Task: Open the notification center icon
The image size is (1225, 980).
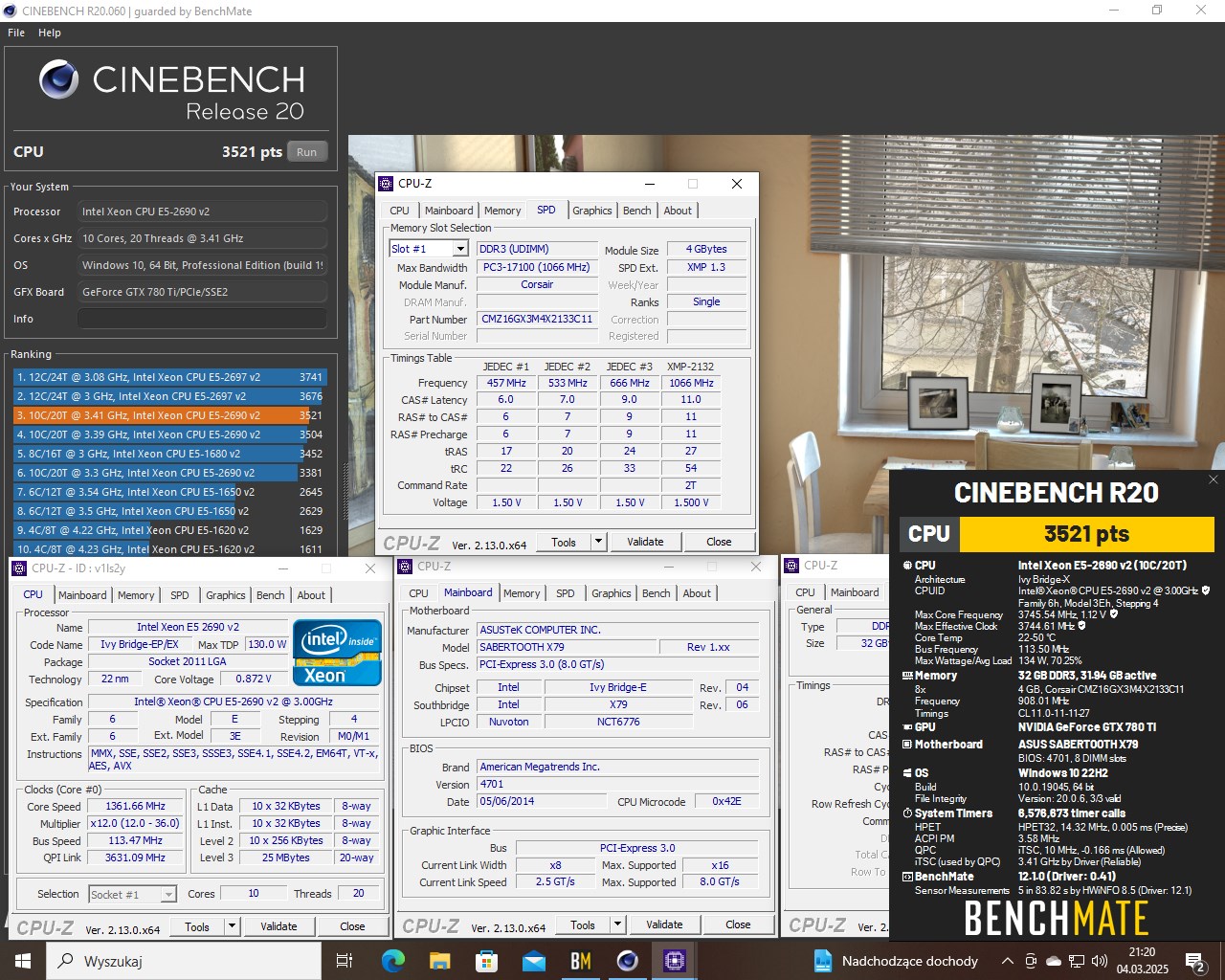Action: (x=1194, y=961)
